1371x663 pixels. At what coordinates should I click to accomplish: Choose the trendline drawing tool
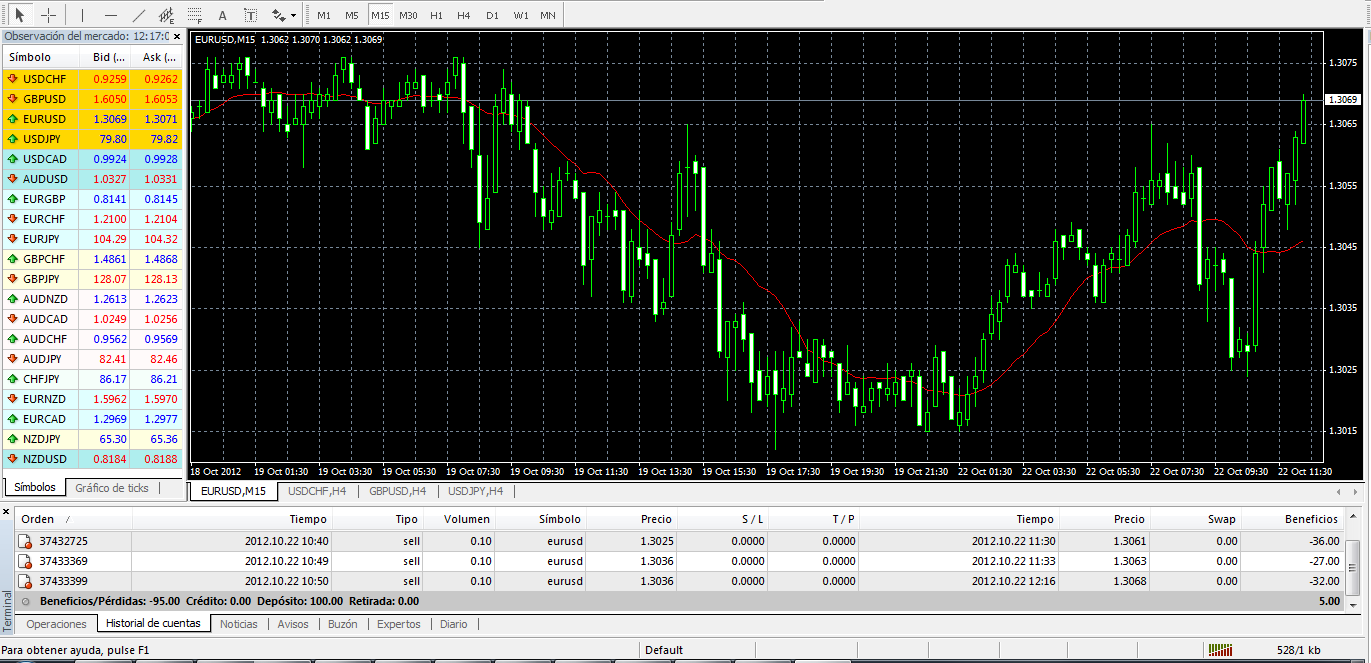139,15
